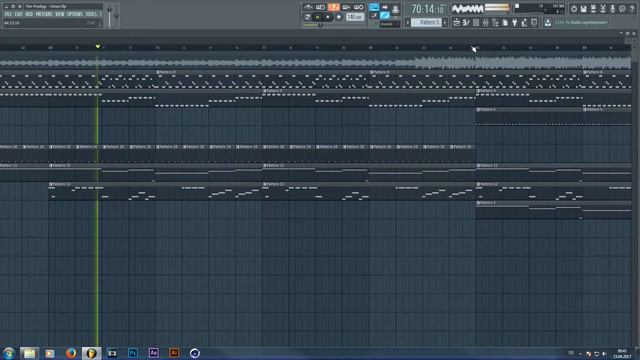
Task: Open the Channel rack from the toolbar
Action: 476,22
